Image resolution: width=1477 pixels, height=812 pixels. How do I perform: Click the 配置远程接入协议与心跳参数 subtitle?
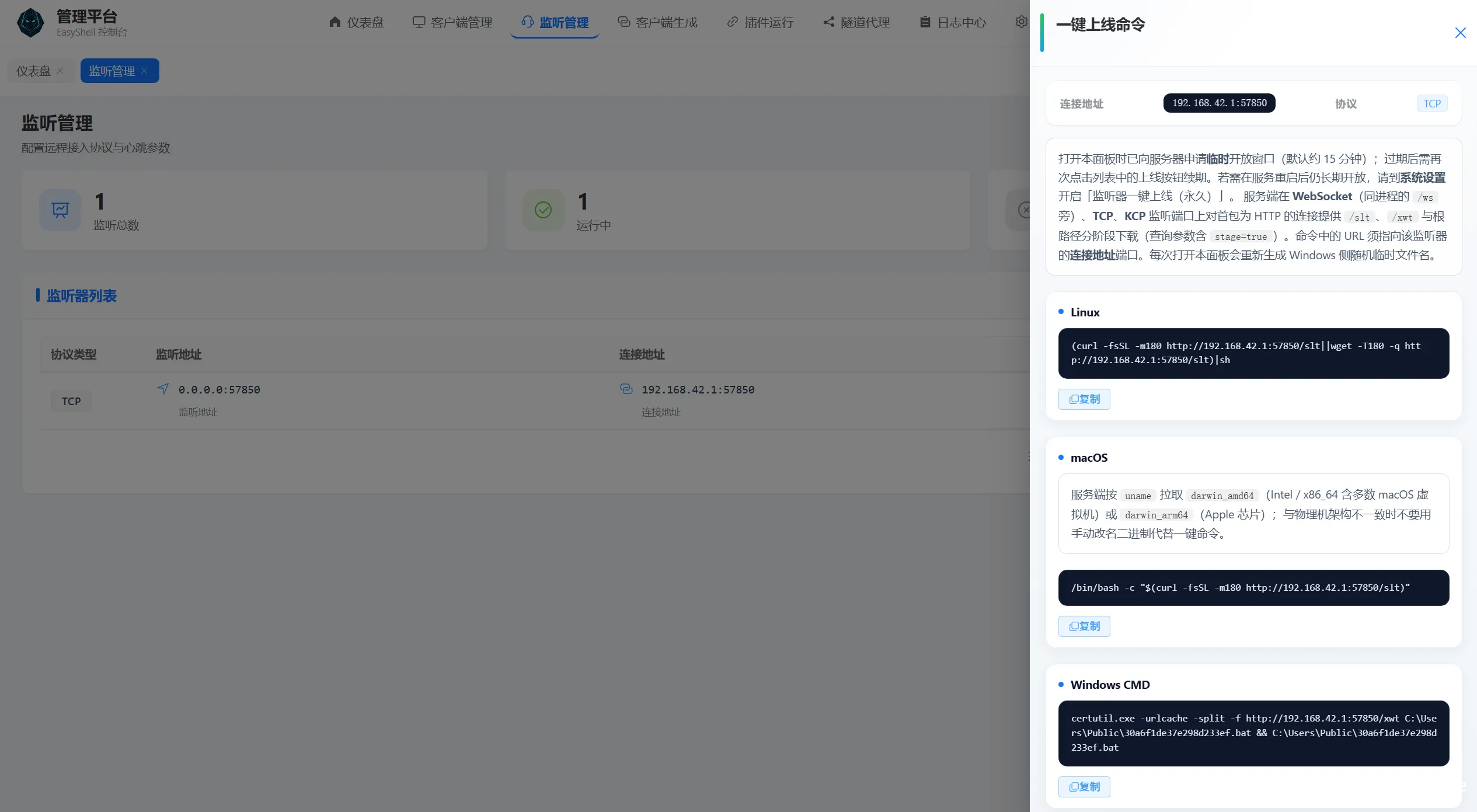tap(96, 148)
